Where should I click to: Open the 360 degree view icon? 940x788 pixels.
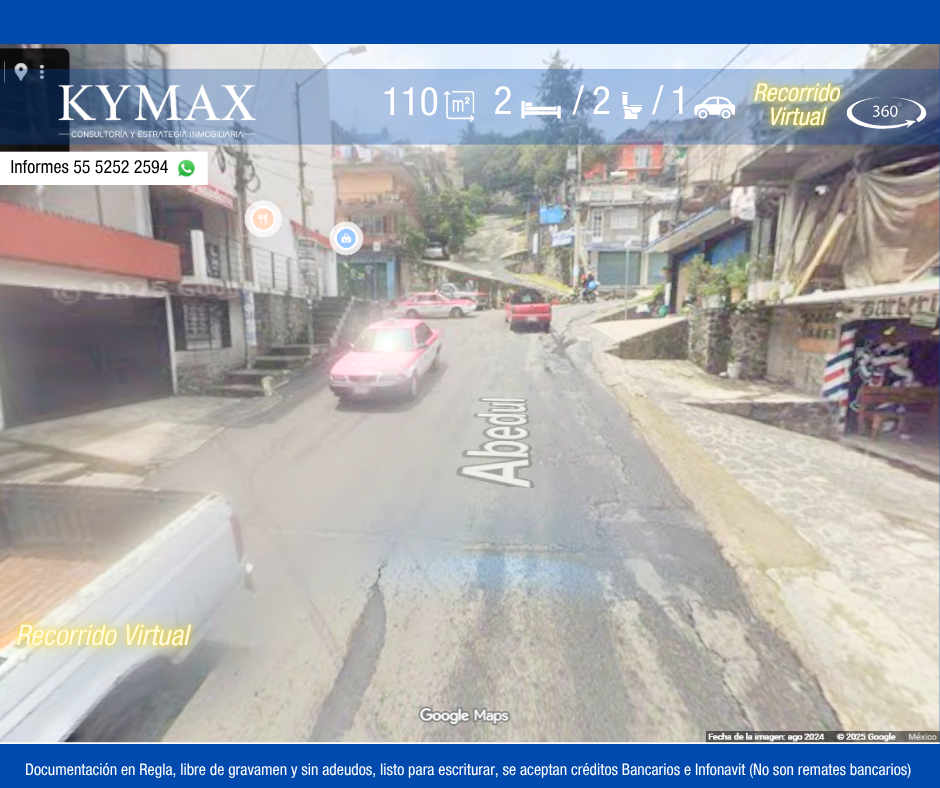coord(886,112)
